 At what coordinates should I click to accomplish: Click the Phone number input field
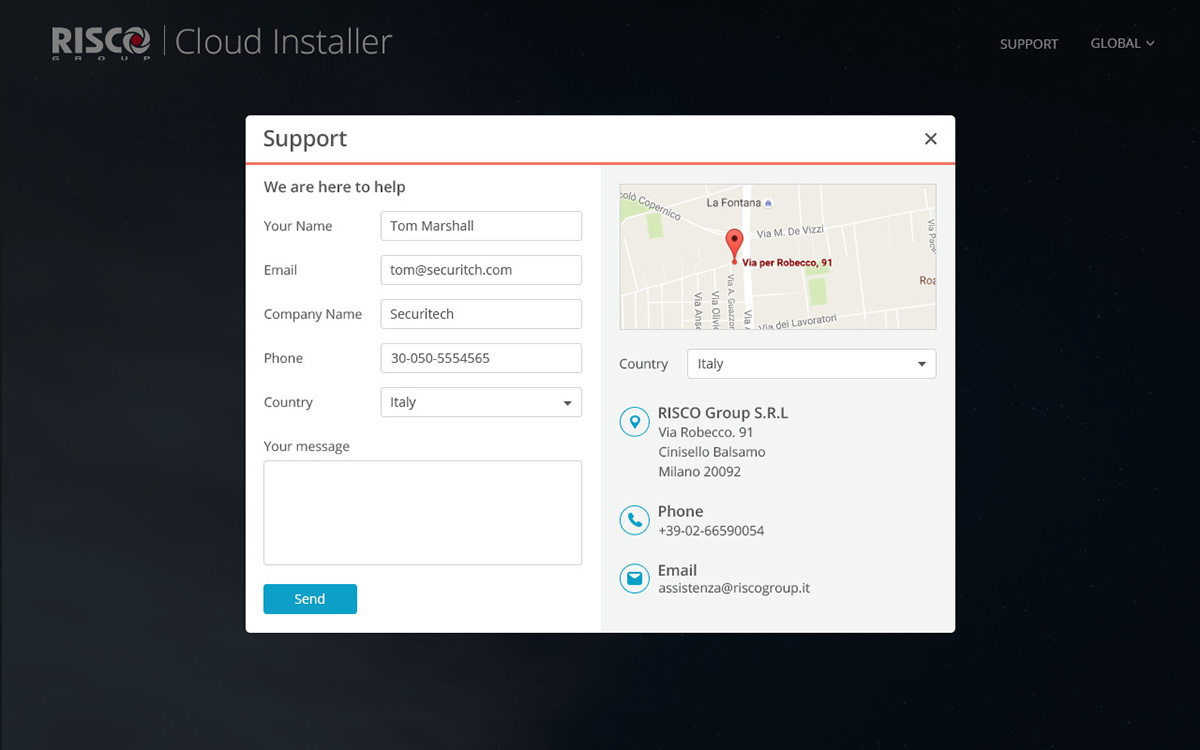click(481, 358)
